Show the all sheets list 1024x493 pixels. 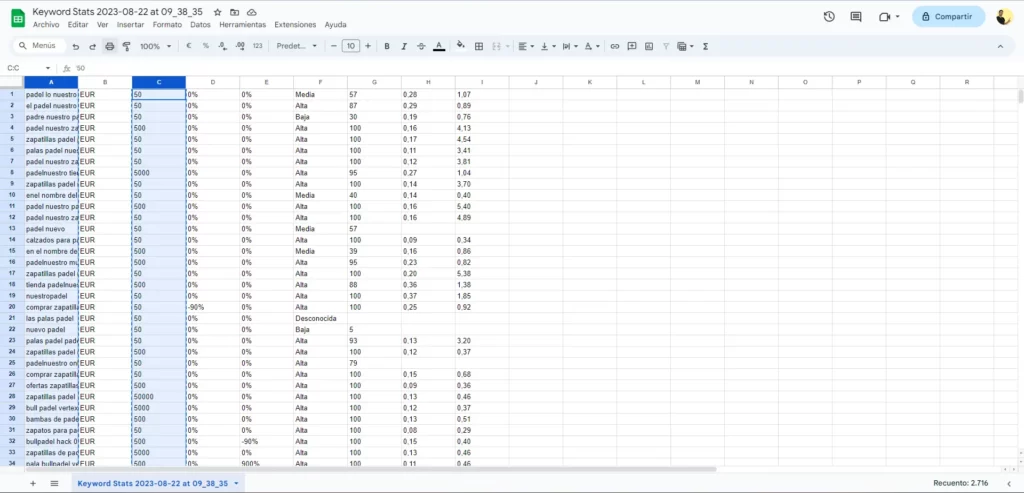tap(54, 483)
